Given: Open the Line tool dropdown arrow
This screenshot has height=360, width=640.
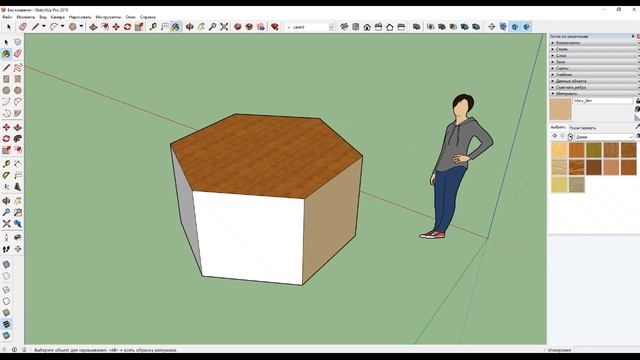Looking at the screenshot, I should coord(44,27).
